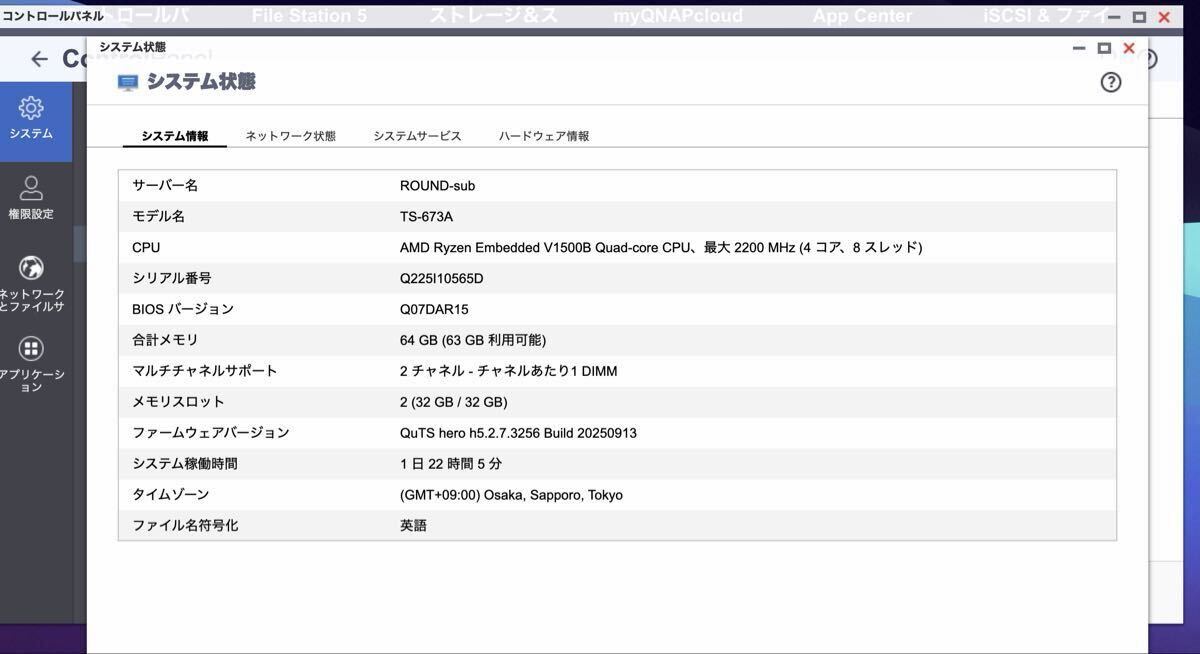Viewport: 1200px width, 654px height.
Task: Switch to the ハードウェア情報 tab
Action: pos(543,135)
